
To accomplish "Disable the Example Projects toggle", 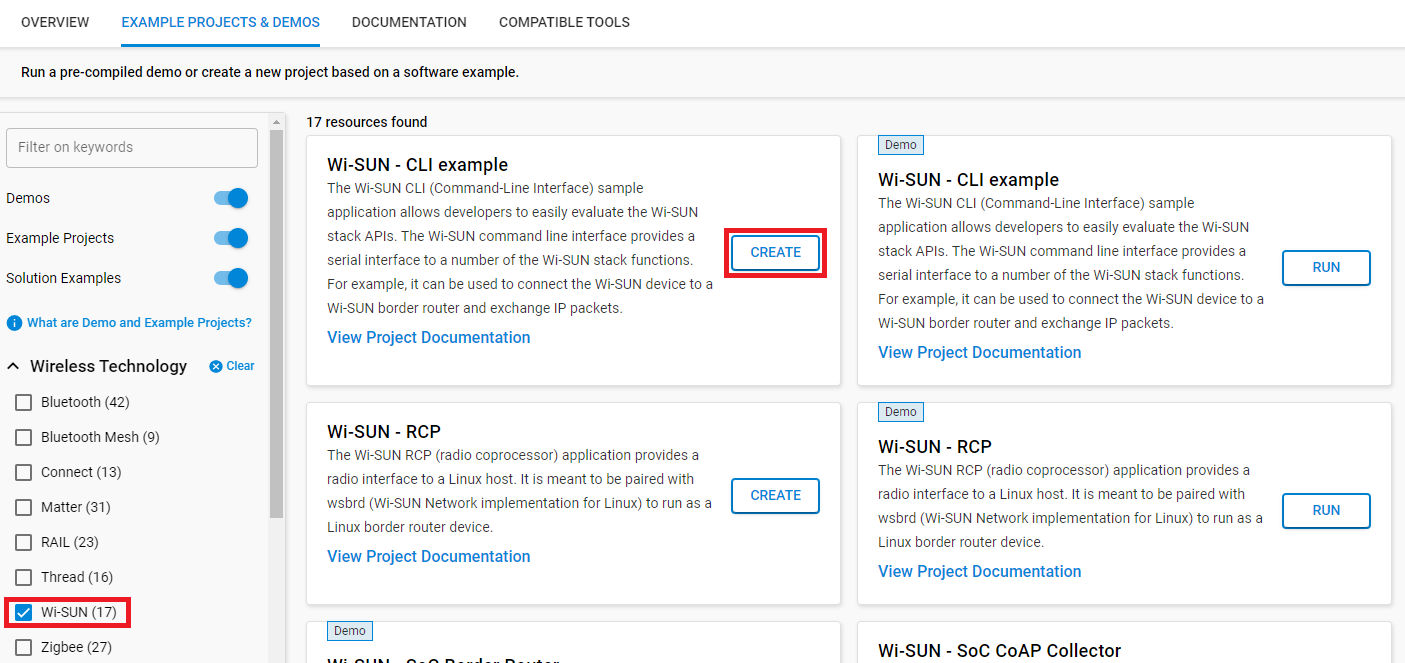I will click(230, 238).
